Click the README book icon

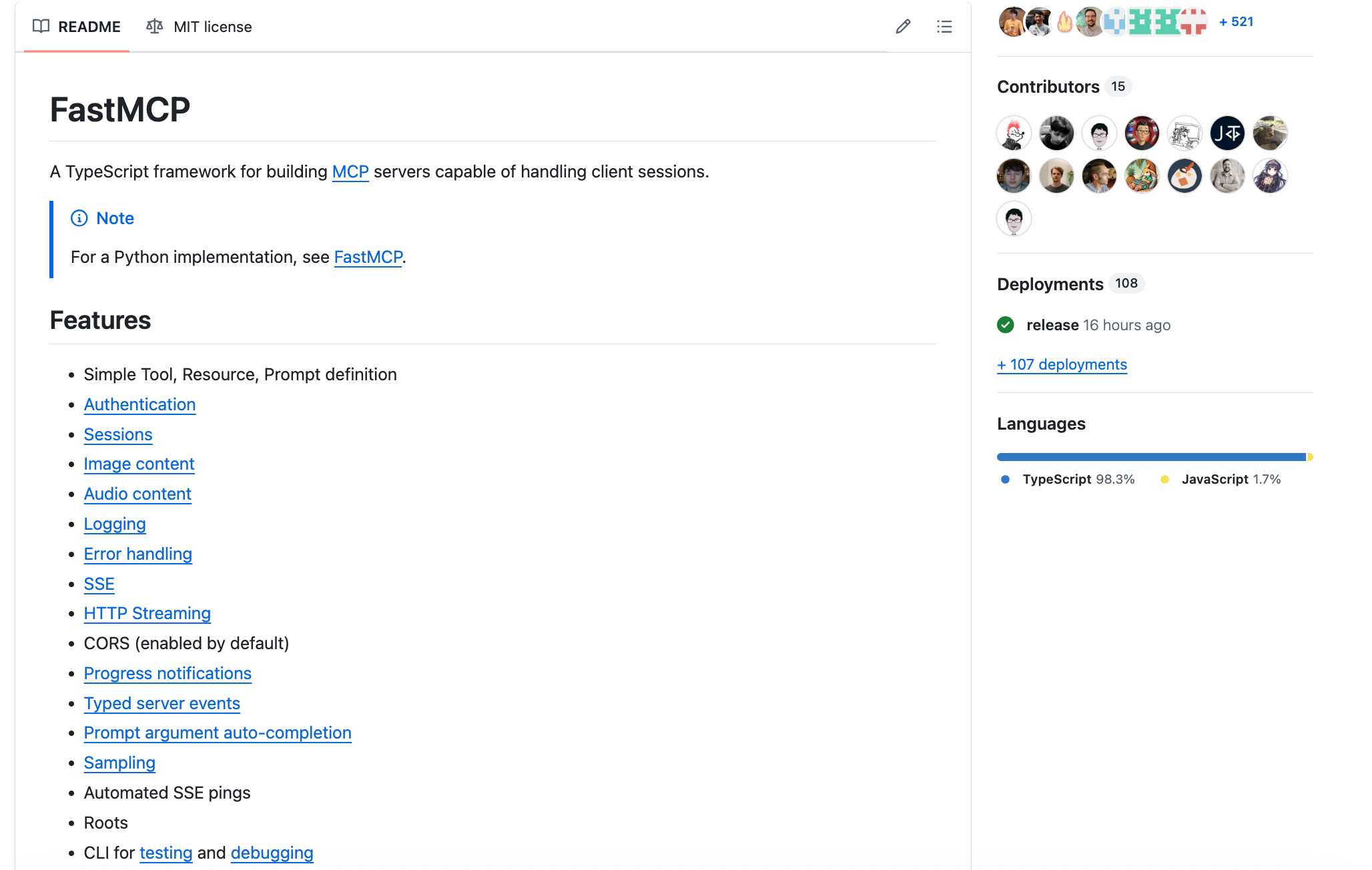(41, 27)
